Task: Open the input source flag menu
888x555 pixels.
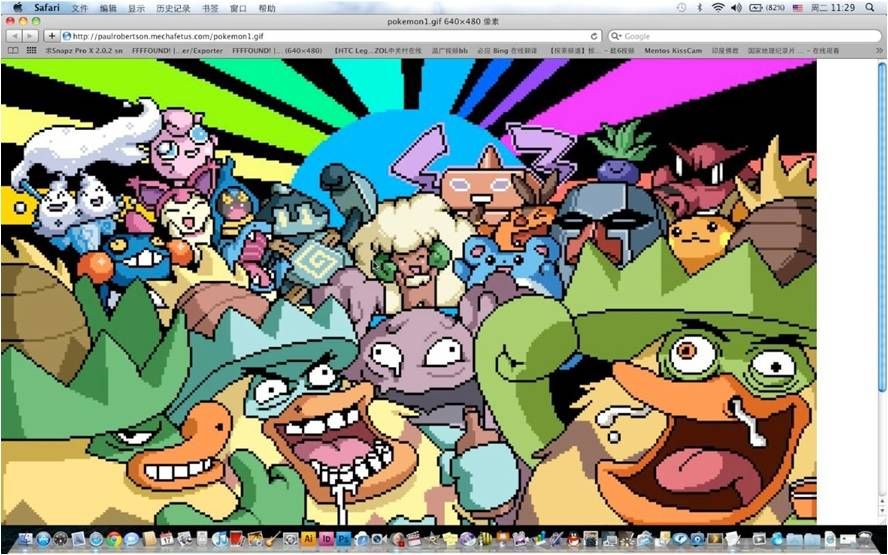Action: (797, 8)
